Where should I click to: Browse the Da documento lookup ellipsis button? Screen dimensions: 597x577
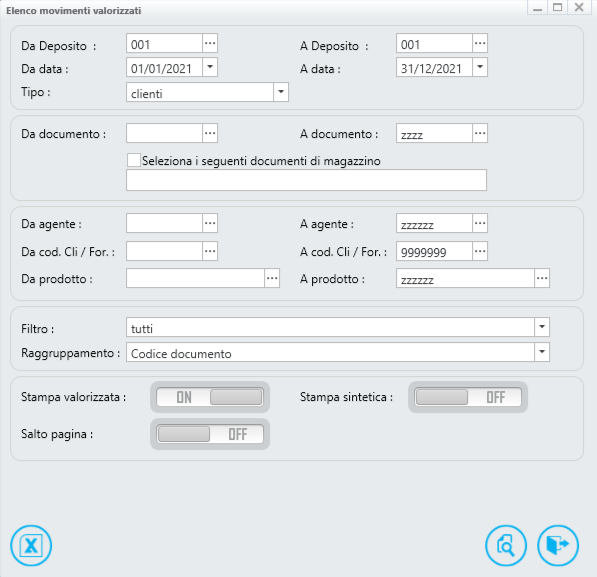pos(210,133)
